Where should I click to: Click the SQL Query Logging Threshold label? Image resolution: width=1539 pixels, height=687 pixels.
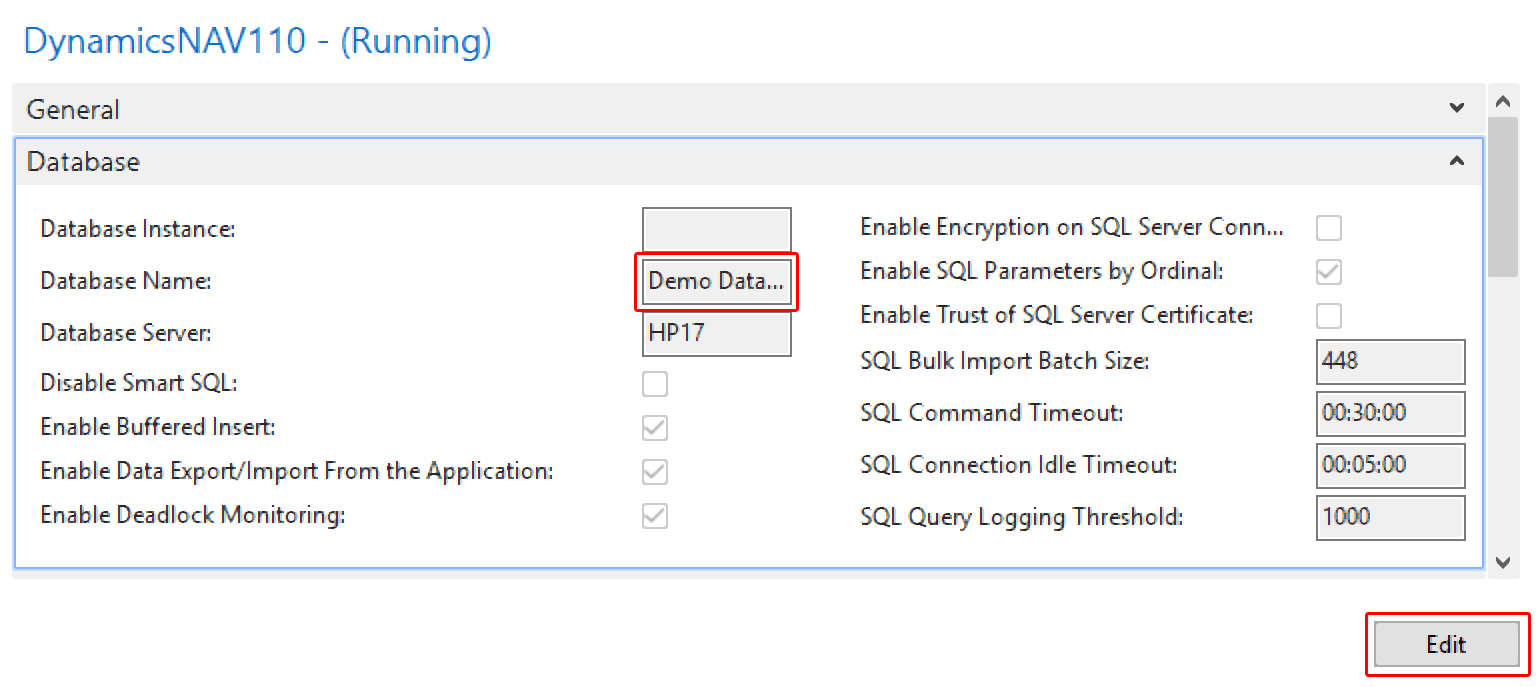pos(1022,517)
